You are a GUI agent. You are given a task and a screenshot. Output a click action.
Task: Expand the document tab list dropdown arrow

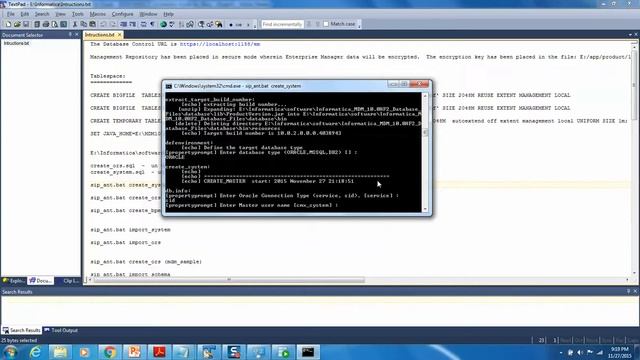point(630,35)
